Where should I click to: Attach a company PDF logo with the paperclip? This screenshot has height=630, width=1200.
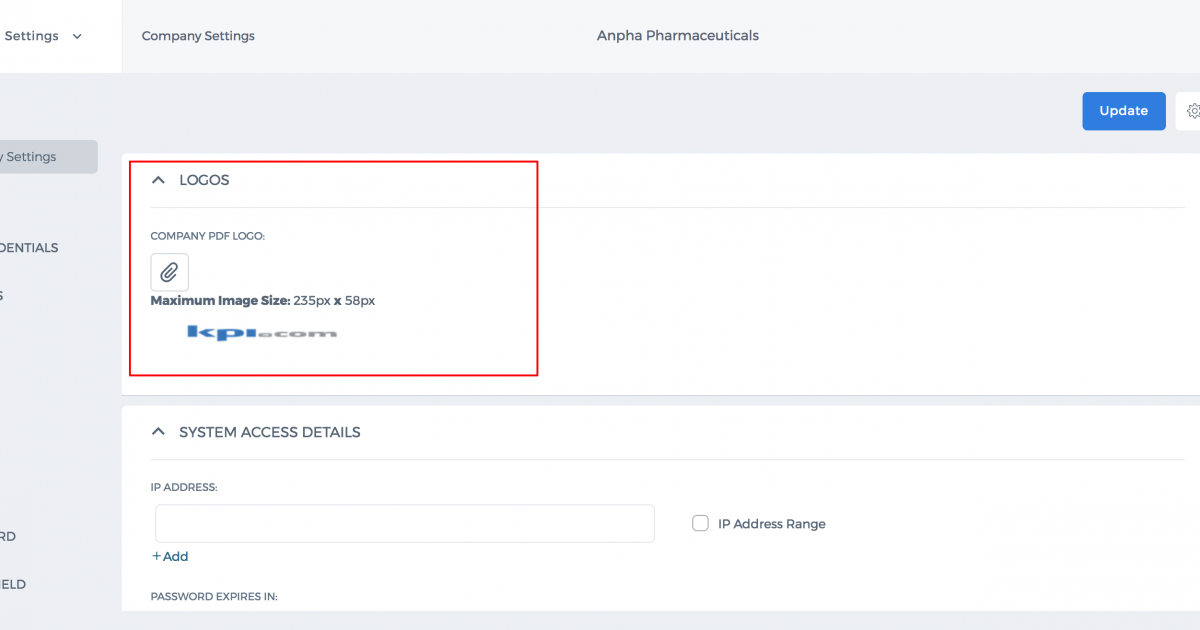169,272
